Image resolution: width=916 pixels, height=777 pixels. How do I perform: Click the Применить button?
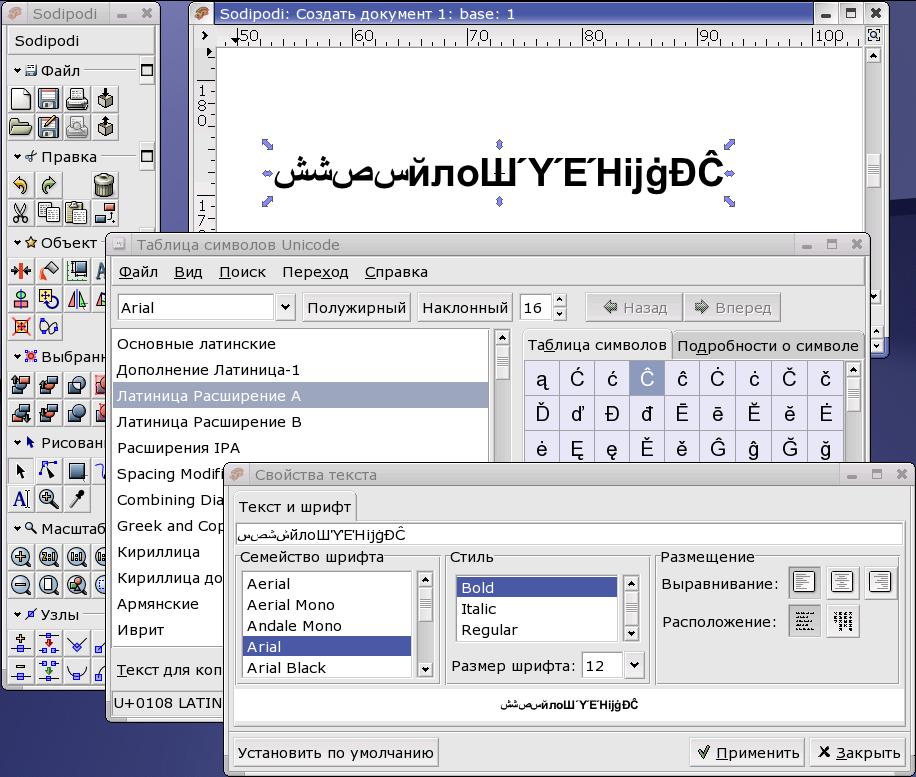coord(747,753)
